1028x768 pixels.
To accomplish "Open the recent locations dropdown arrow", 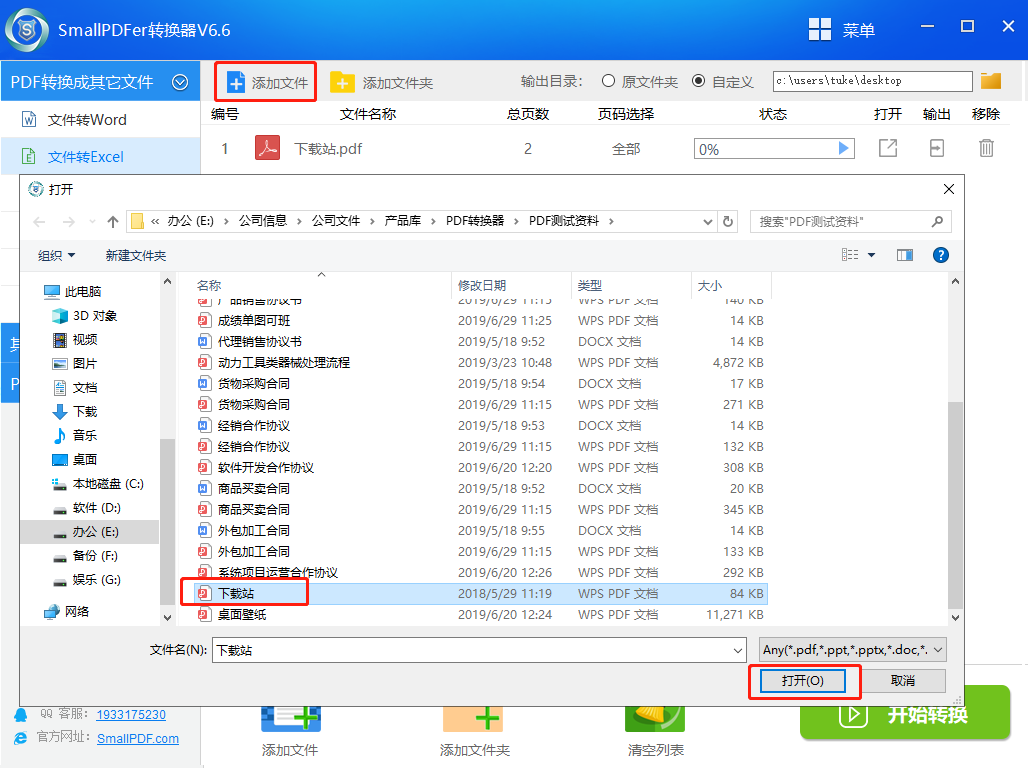I will click(x=92, y=222).
